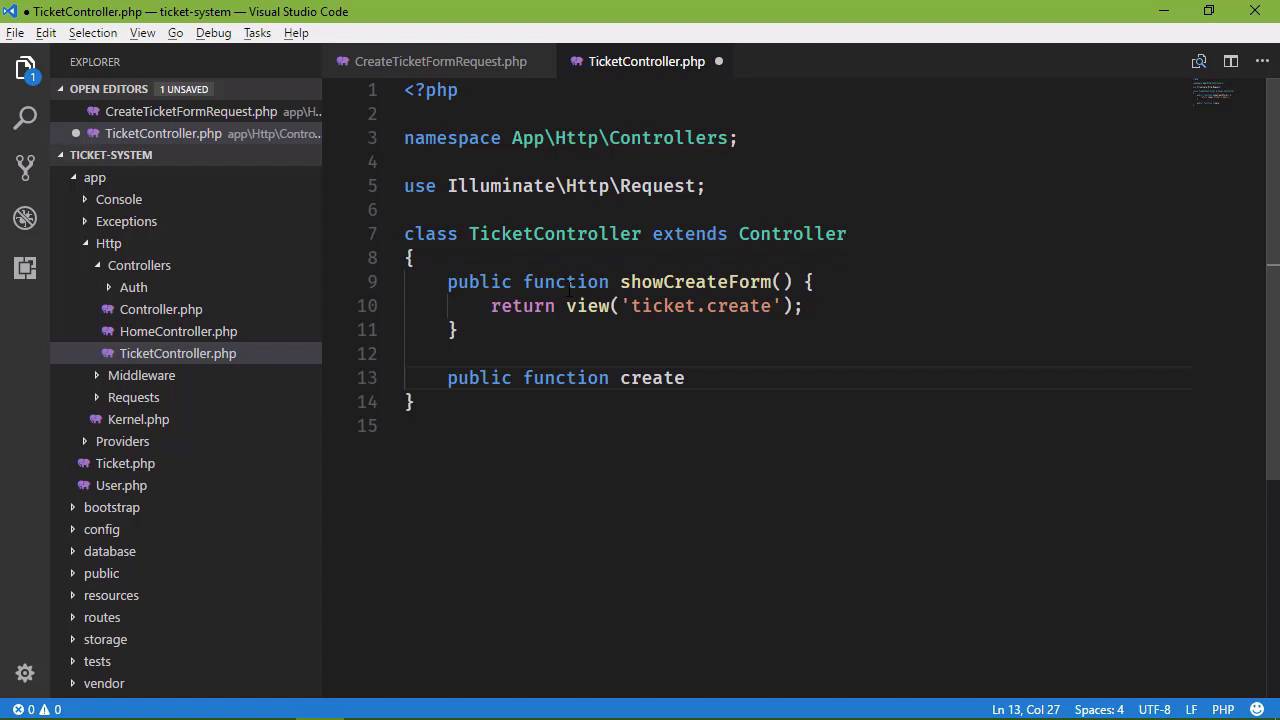Expand the routes folder
Image resolution: width=1280 pixels, height=720 pixels.
[73, 617]
